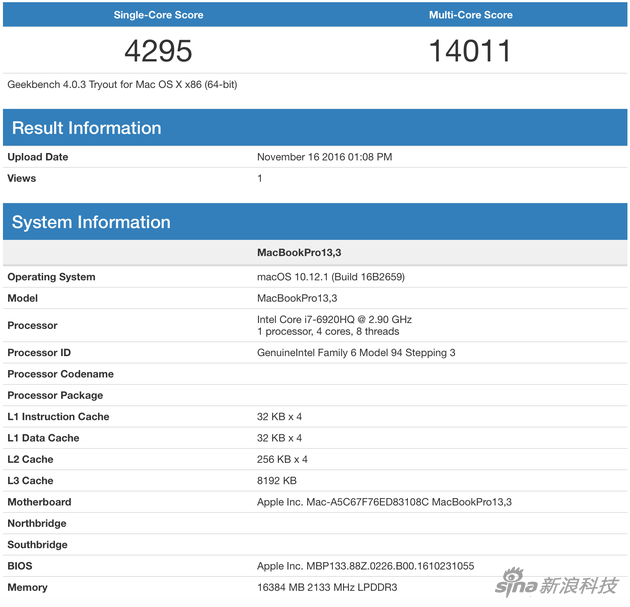
Task: Click the Intel Core i7-6920HQ processor value
Action: (334, 320)
